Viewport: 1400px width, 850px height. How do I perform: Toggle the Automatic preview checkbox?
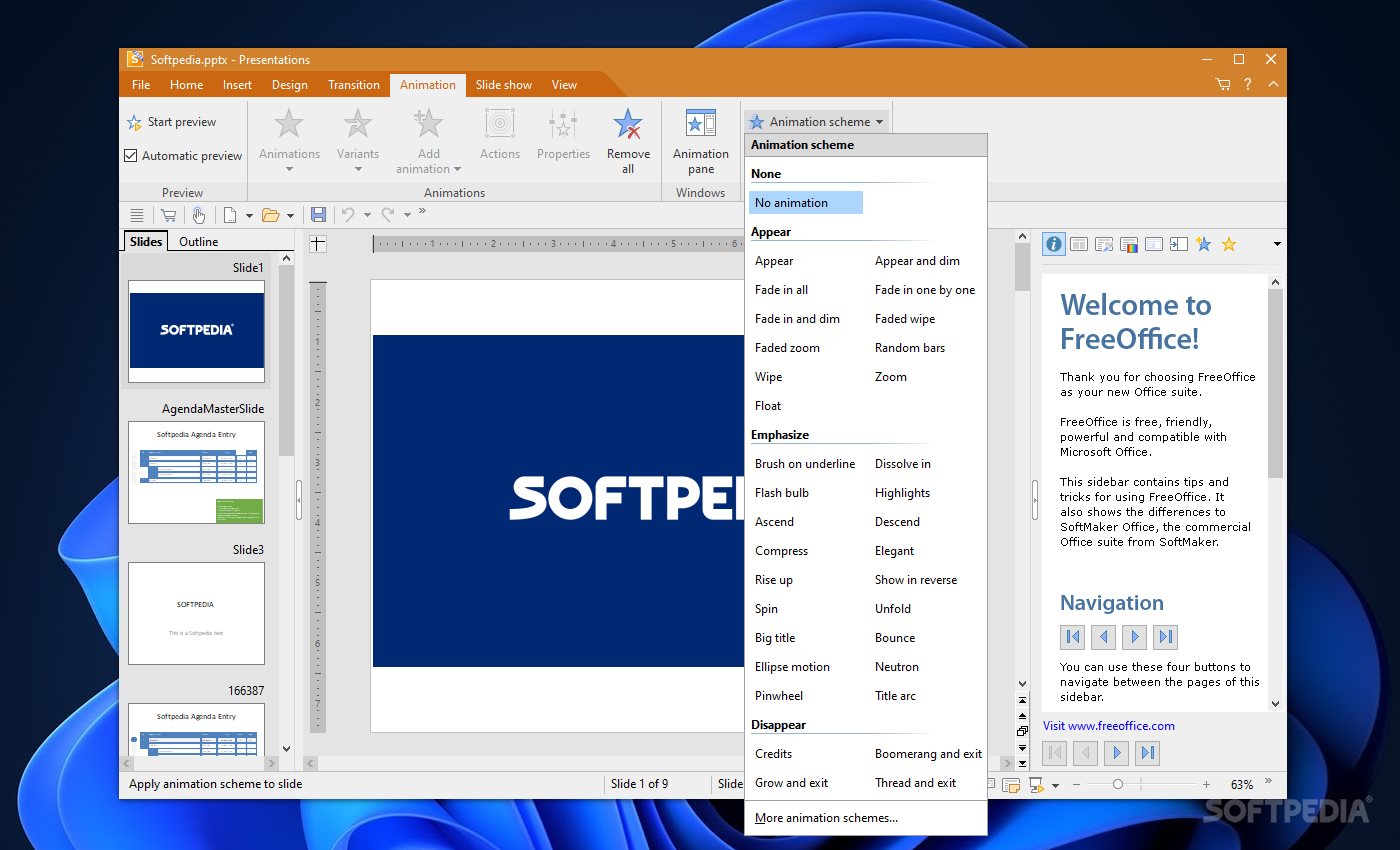(x=131, y=156)
